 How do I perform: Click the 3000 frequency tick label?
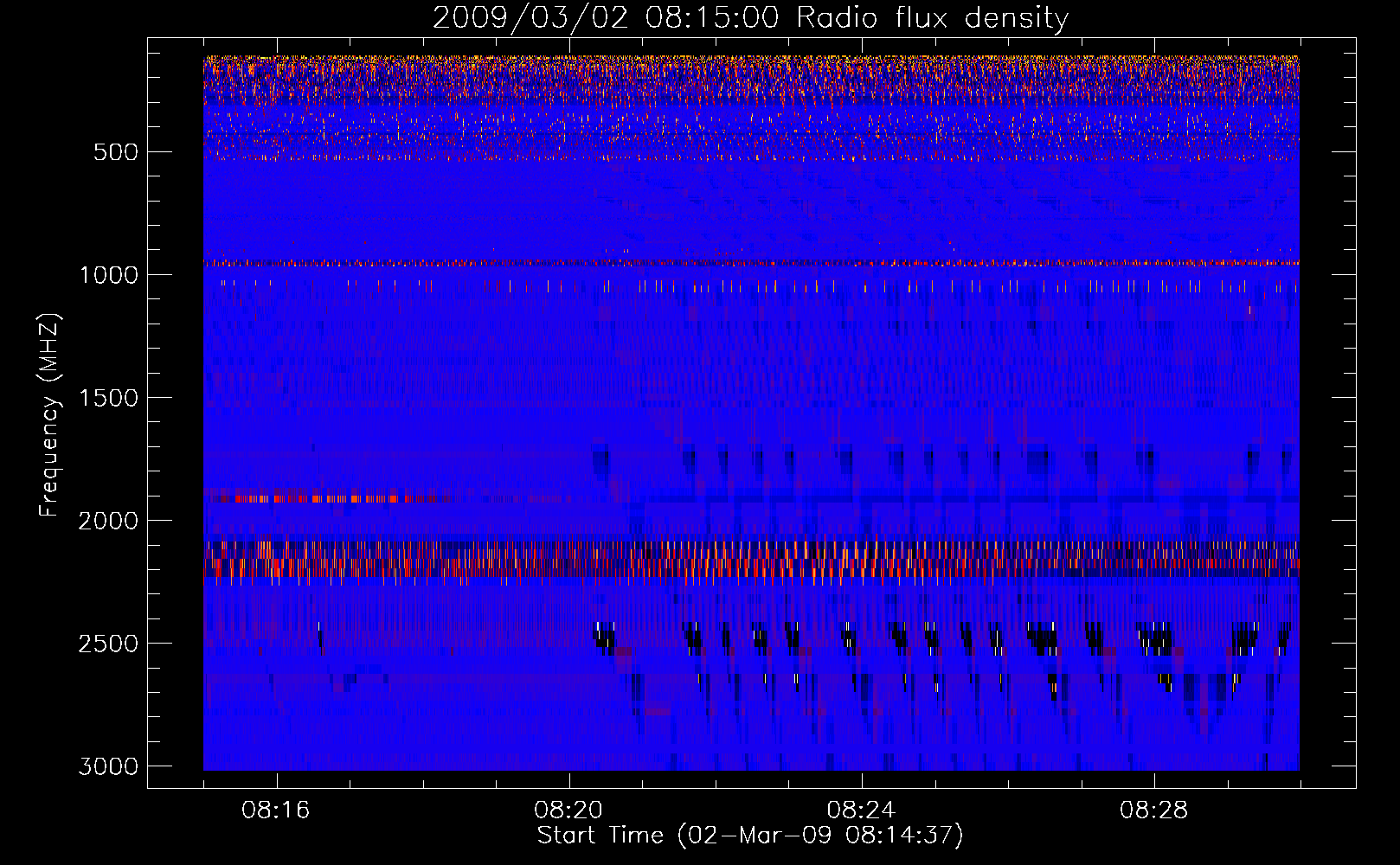(x=108, y=766)
